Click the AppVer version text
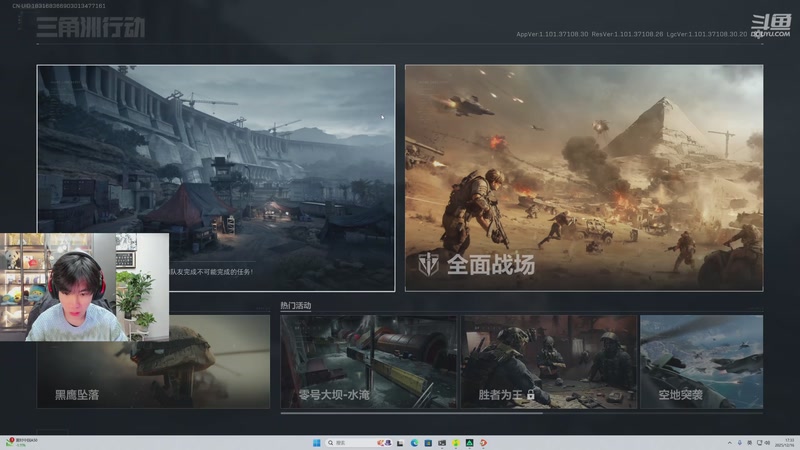Viewport: 800px width, 450px height. tap(552, 34)
